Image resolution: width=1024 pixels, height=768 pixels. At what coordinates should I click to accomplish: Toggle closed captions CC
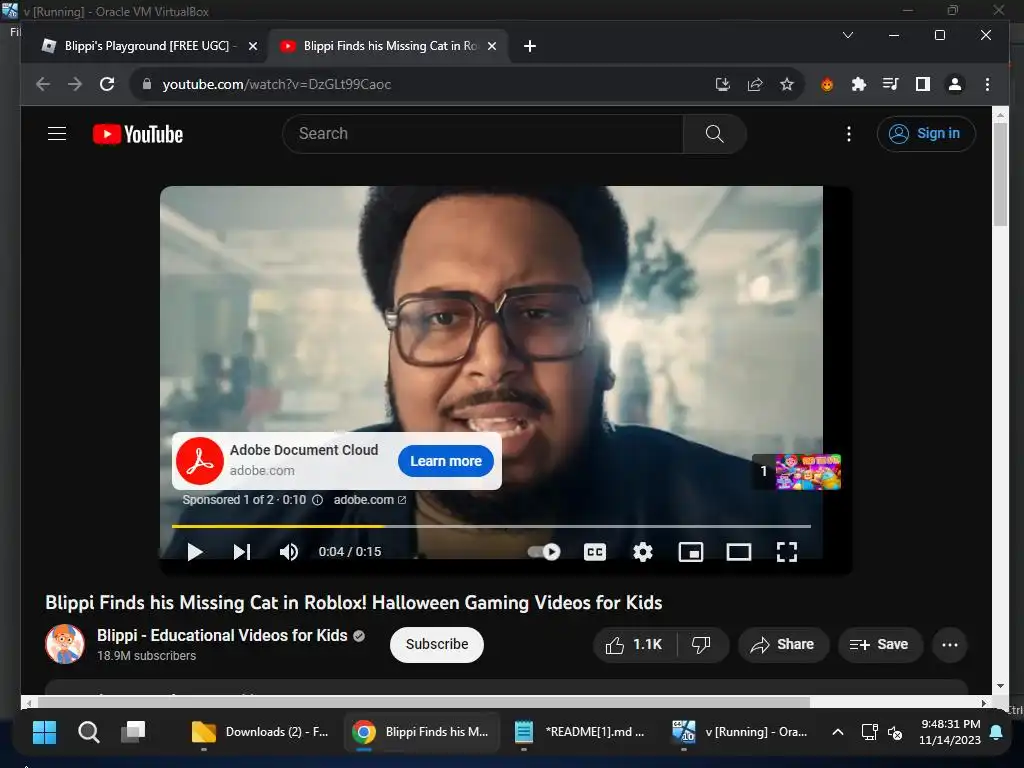tap(594, 552)
